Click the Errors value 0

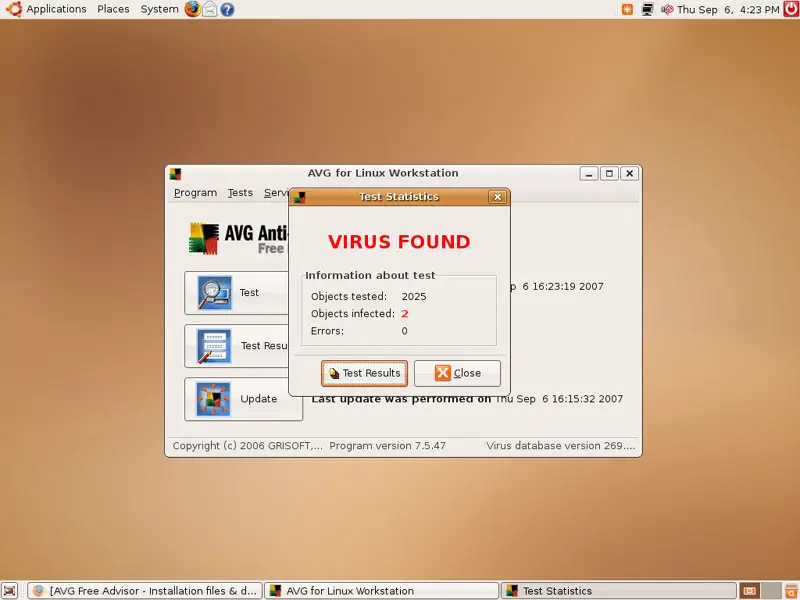click(405, 331)
